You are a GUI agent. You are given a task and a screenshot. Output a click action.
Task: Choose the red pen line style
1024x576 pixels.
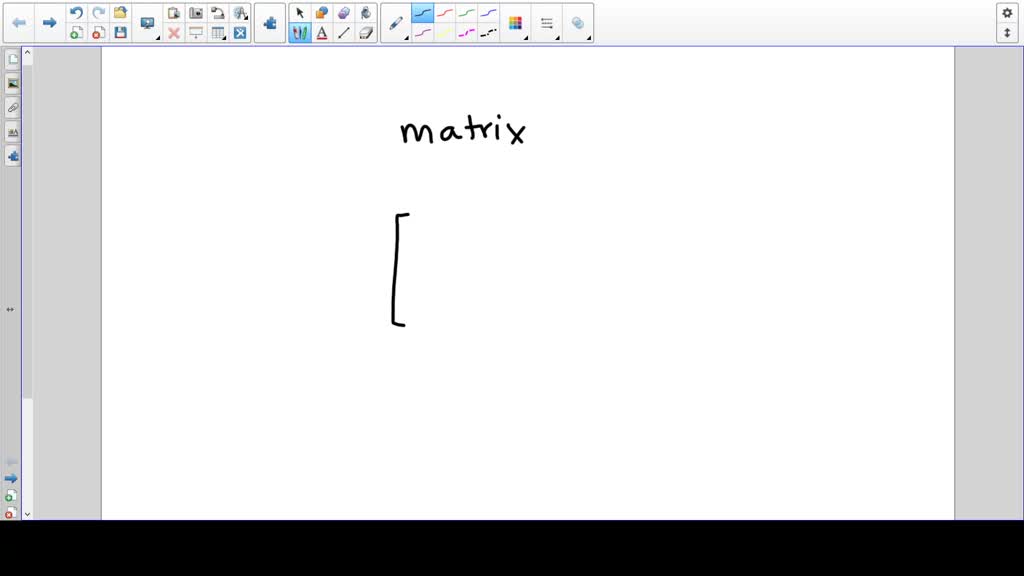point(445,12)
